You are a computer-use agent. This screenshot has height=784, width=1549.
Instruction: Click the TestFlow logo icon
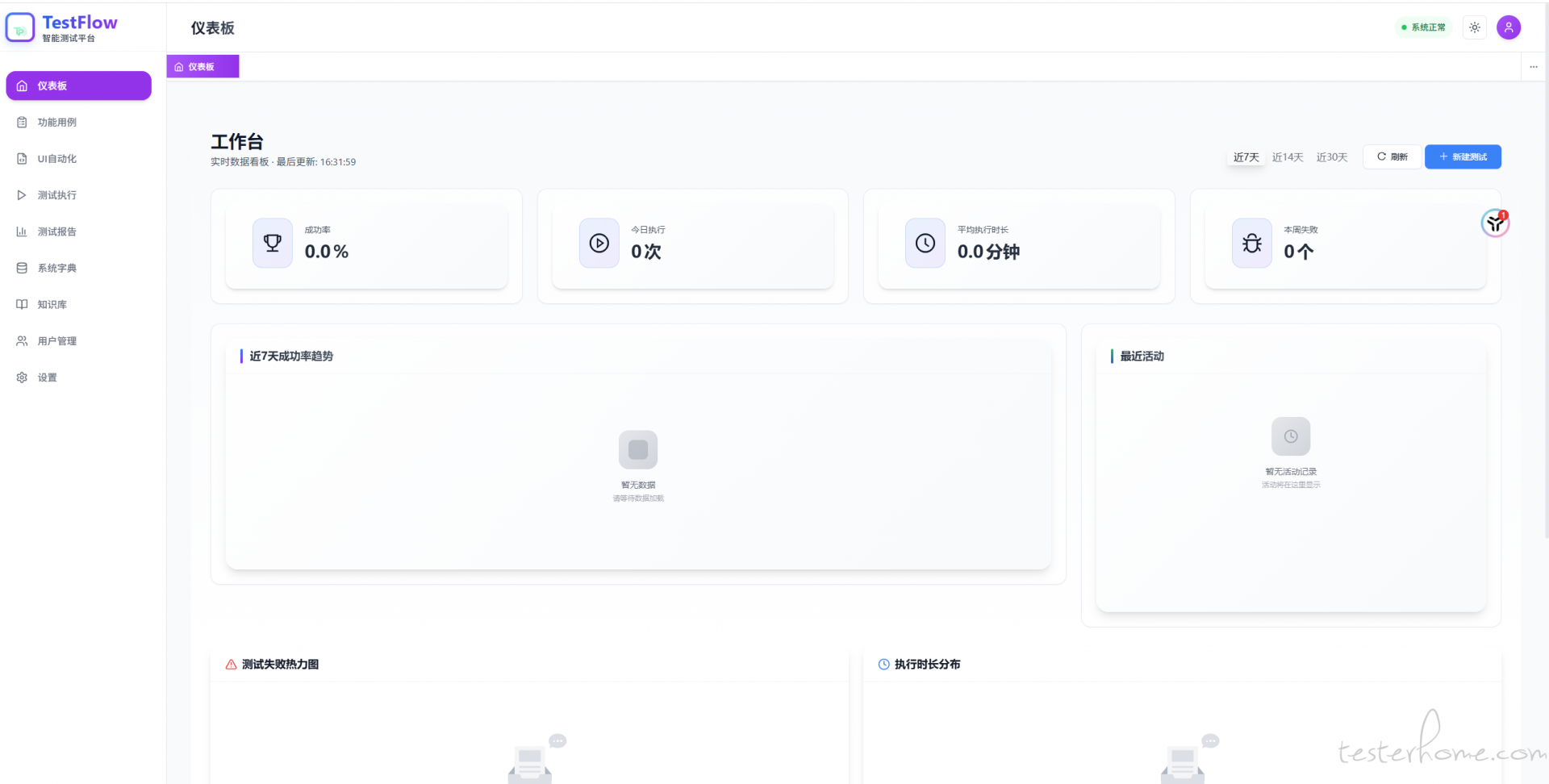click(x=20, y=28)
